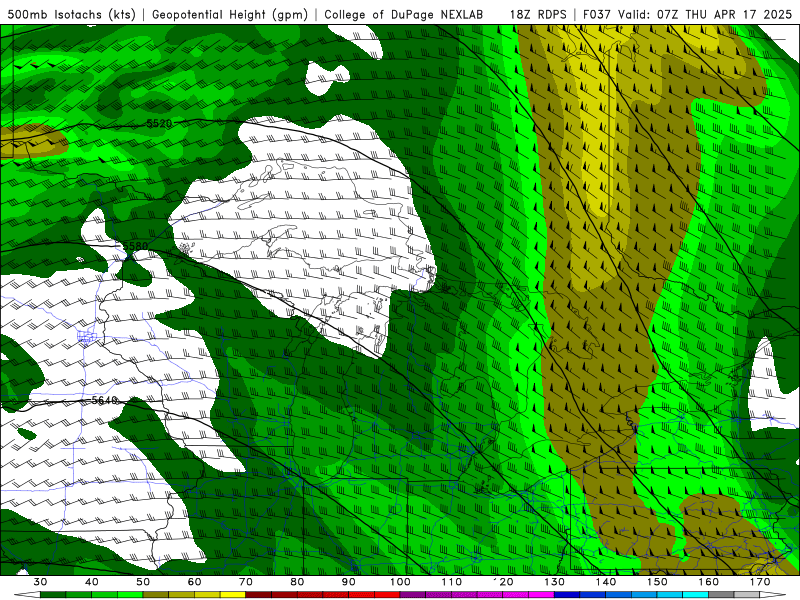The image size is (800, 600).
Task: Click the legend value 60
Action: (x=194, y=582)
